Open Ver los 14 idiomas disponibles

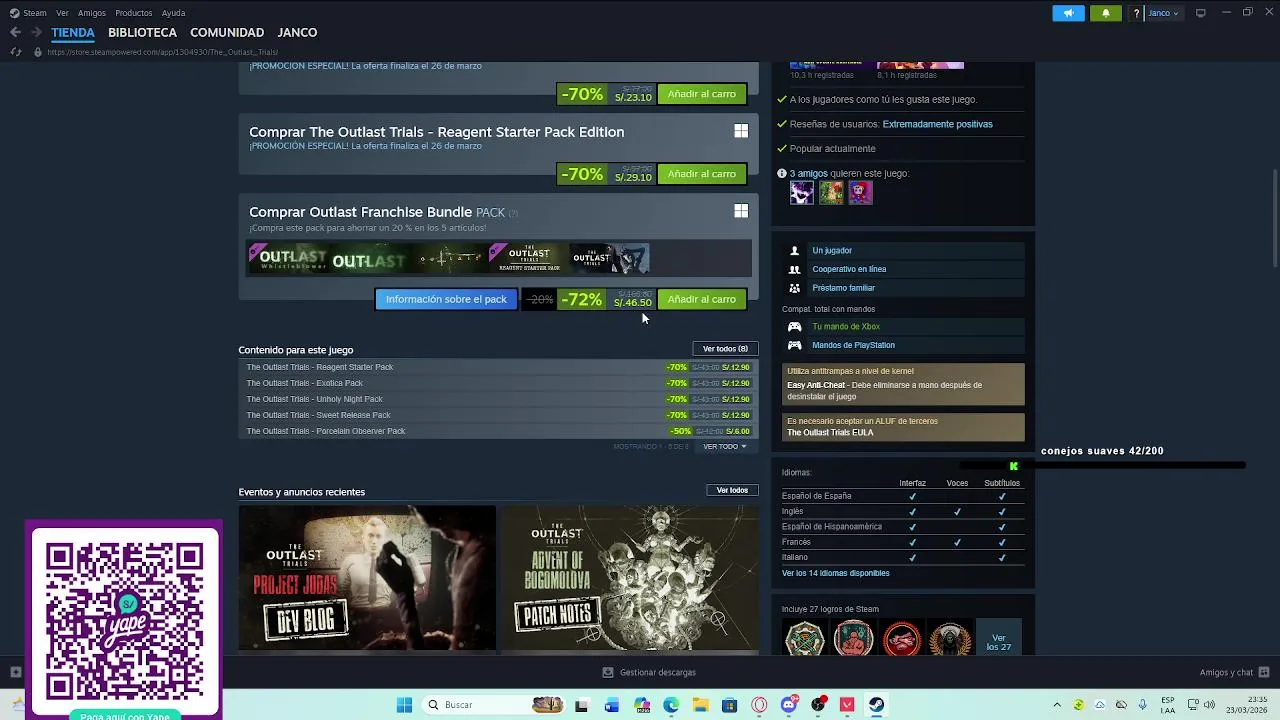pyautogui.click(x=835, y=573)
